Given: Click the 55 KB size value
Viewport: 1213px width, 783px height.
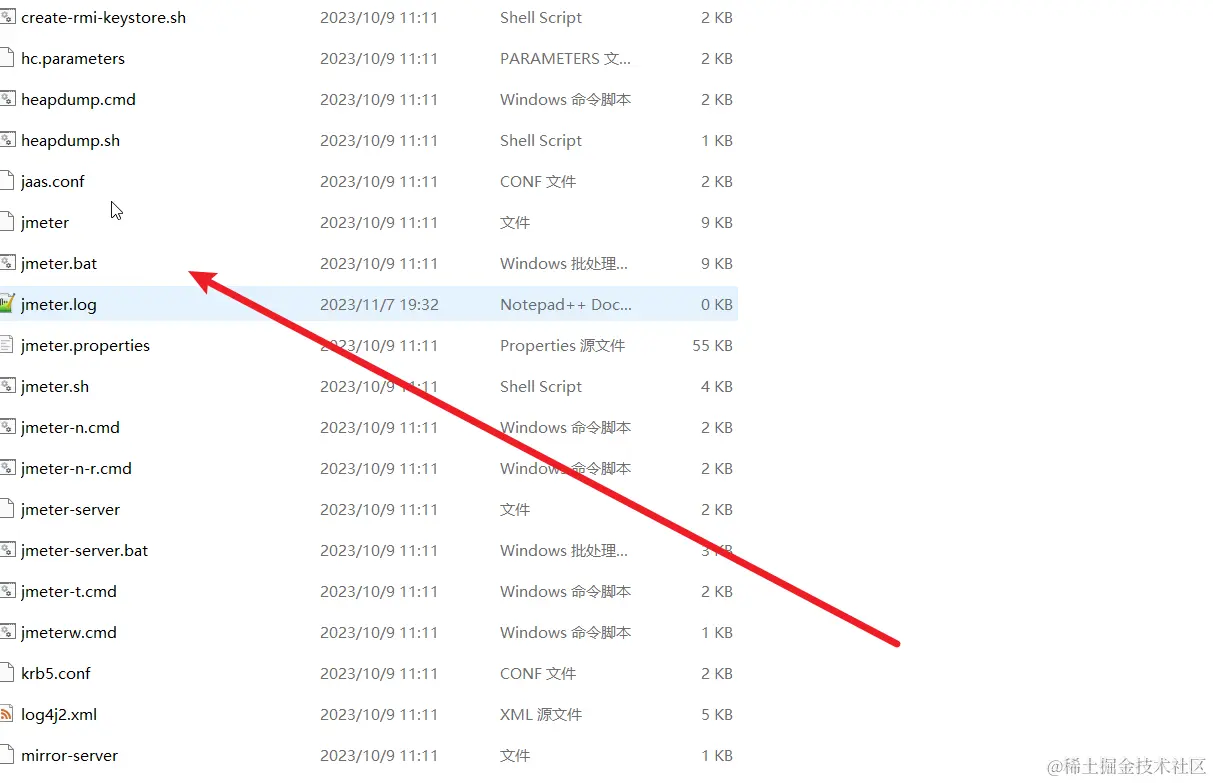Looking at the screenshot, I should [712, 346].
